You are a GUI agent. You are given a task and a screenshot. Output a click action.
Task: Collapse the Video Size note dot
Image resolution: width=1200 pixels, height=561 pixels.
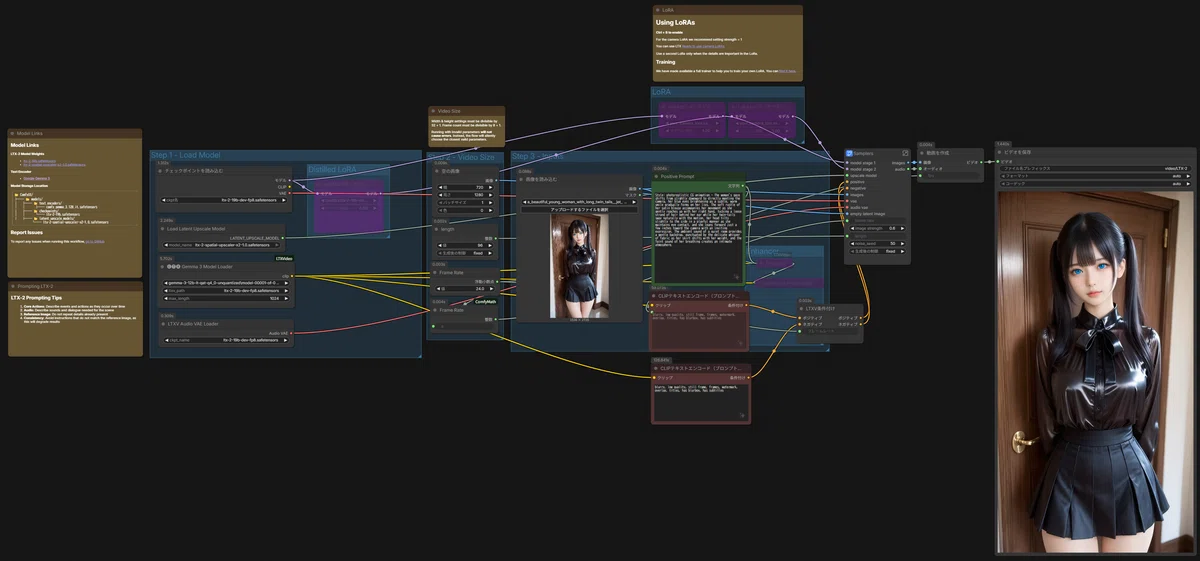(x=432, y=111)
